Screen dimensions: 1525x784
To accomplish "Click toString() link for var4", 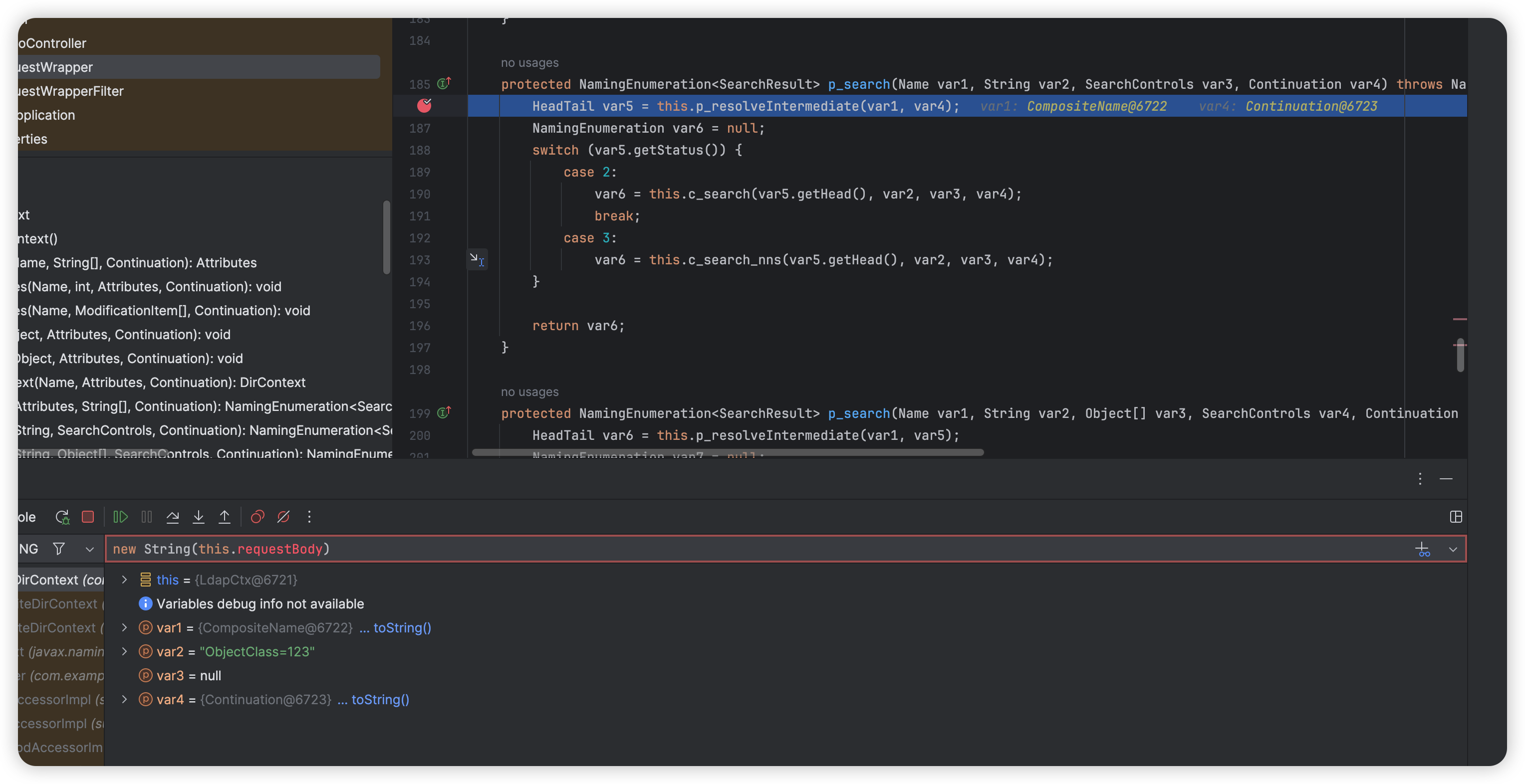I will (x=380, y=699).
